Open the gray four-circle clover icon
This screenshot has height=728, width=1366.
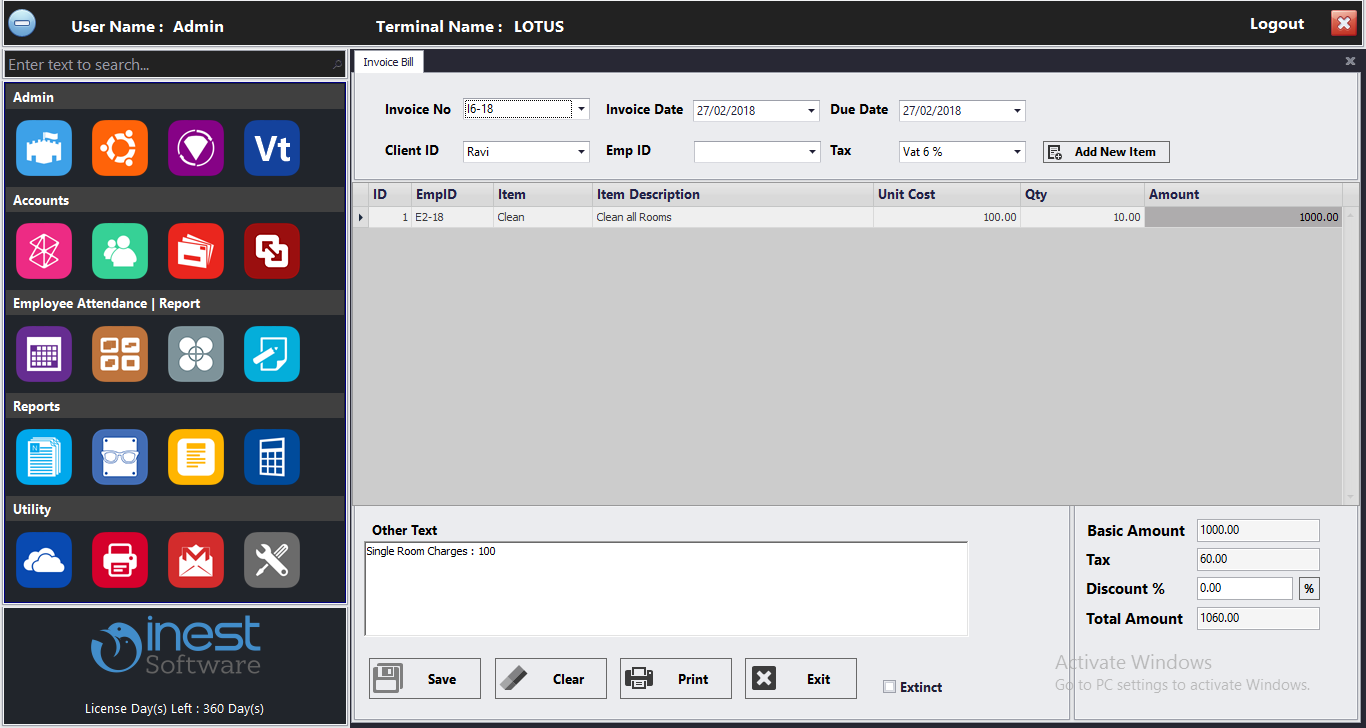tap(196, 354)
